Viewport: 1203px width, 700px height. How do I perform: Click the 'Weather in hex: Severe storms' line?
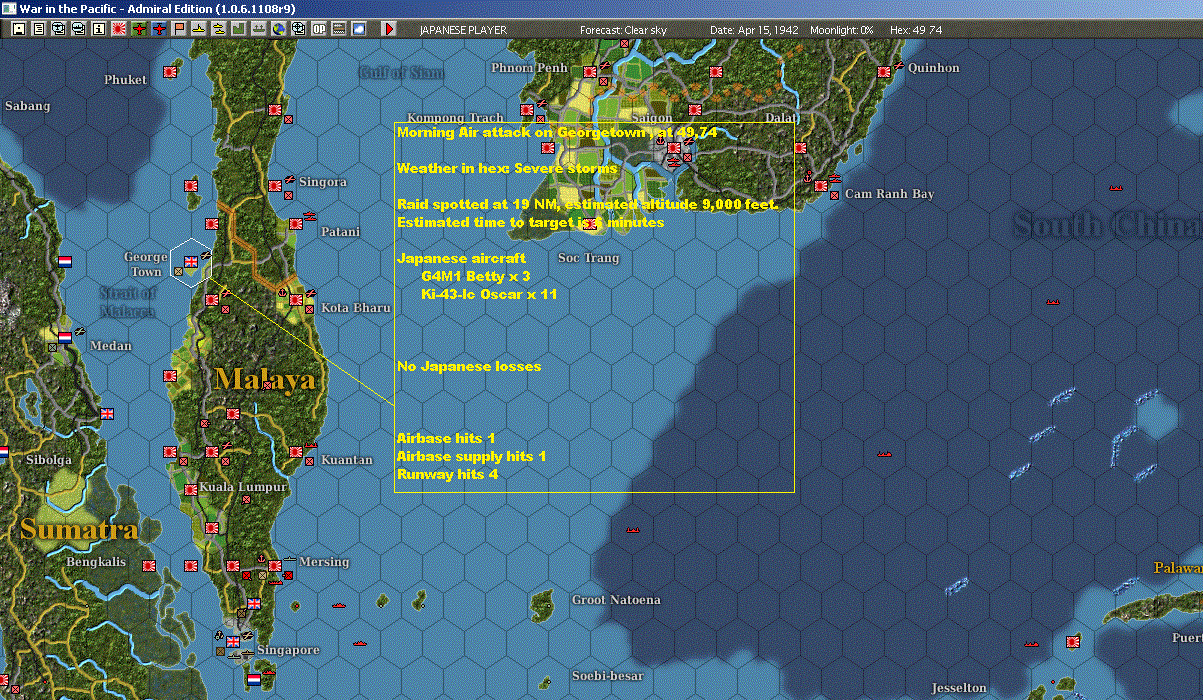(507, 168)
